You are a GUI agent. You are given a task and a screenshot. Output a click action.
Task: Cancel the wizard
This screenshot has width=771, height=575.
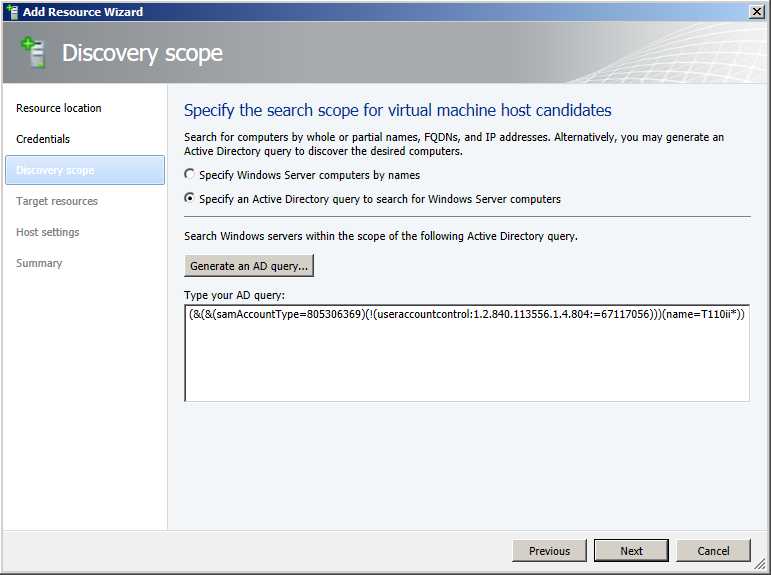(713, 551)
